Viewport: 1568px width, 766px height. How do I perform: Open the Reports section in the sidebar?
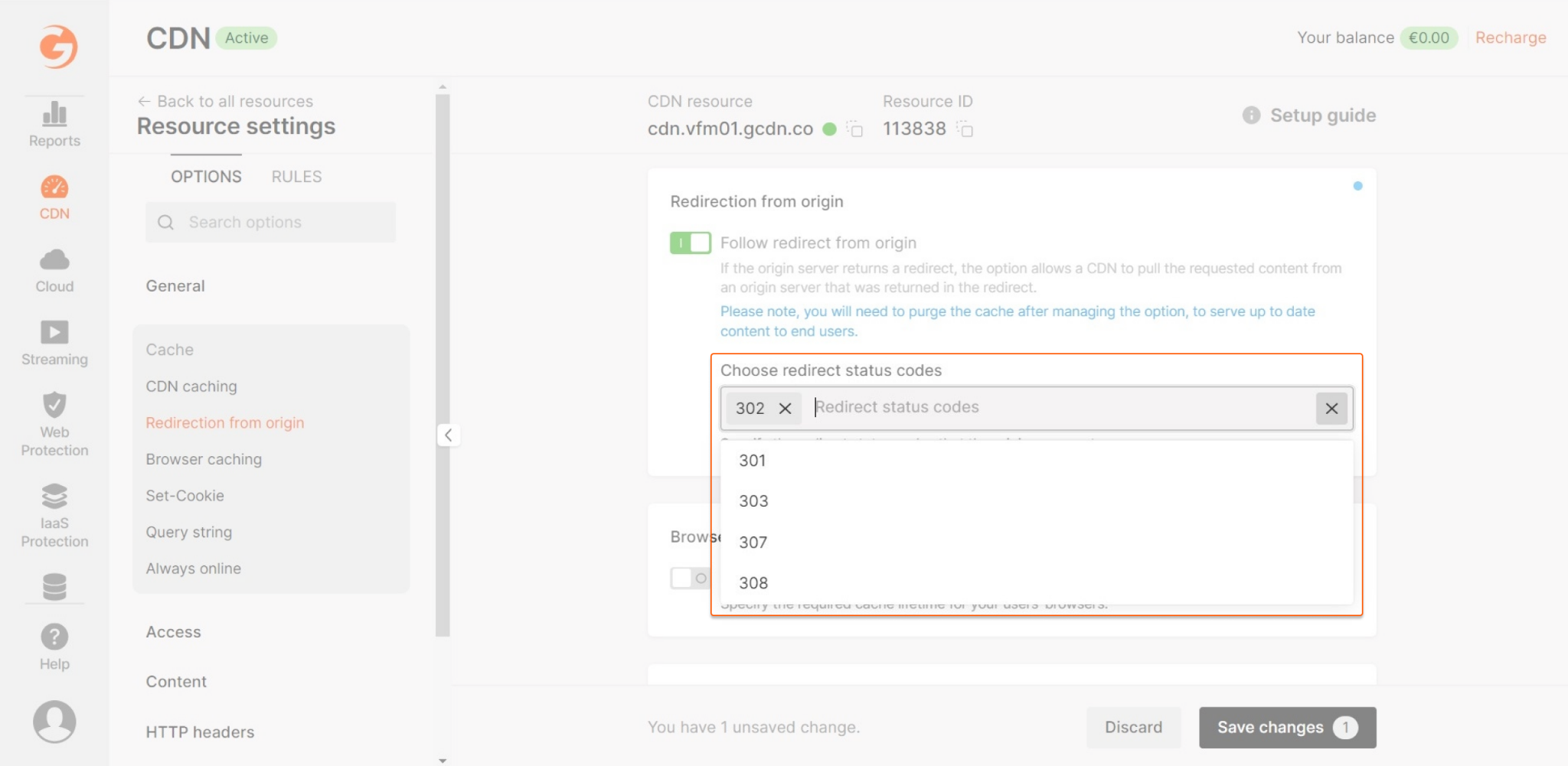(x=54, y=122)
